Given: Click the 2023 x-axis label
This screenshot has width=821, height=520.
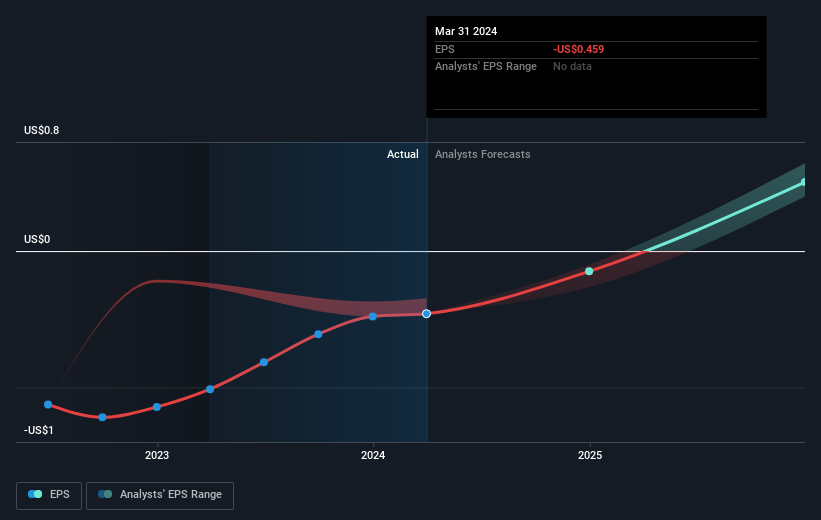Looking at the screenshot, I should (x=157, y=455).
